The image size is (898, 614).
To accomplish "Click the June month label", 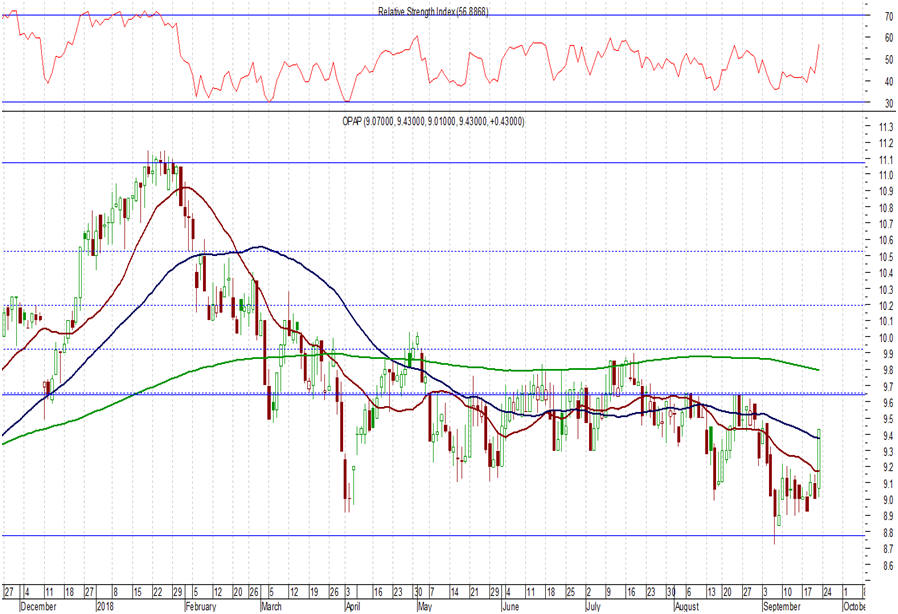I will [x=510, y=607].
